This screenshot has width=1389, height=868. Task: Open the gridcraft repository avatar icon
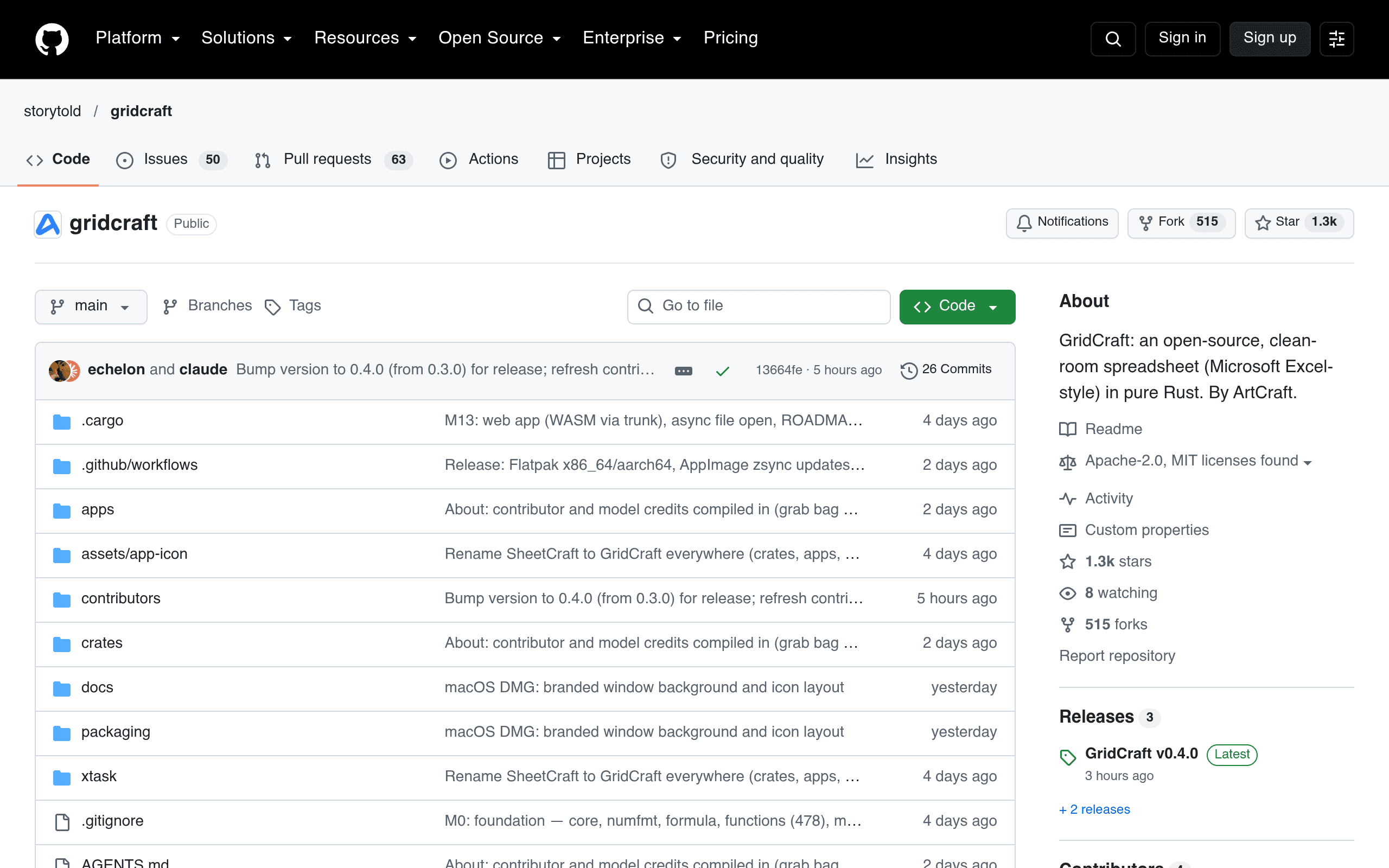[x=48, y=224]
